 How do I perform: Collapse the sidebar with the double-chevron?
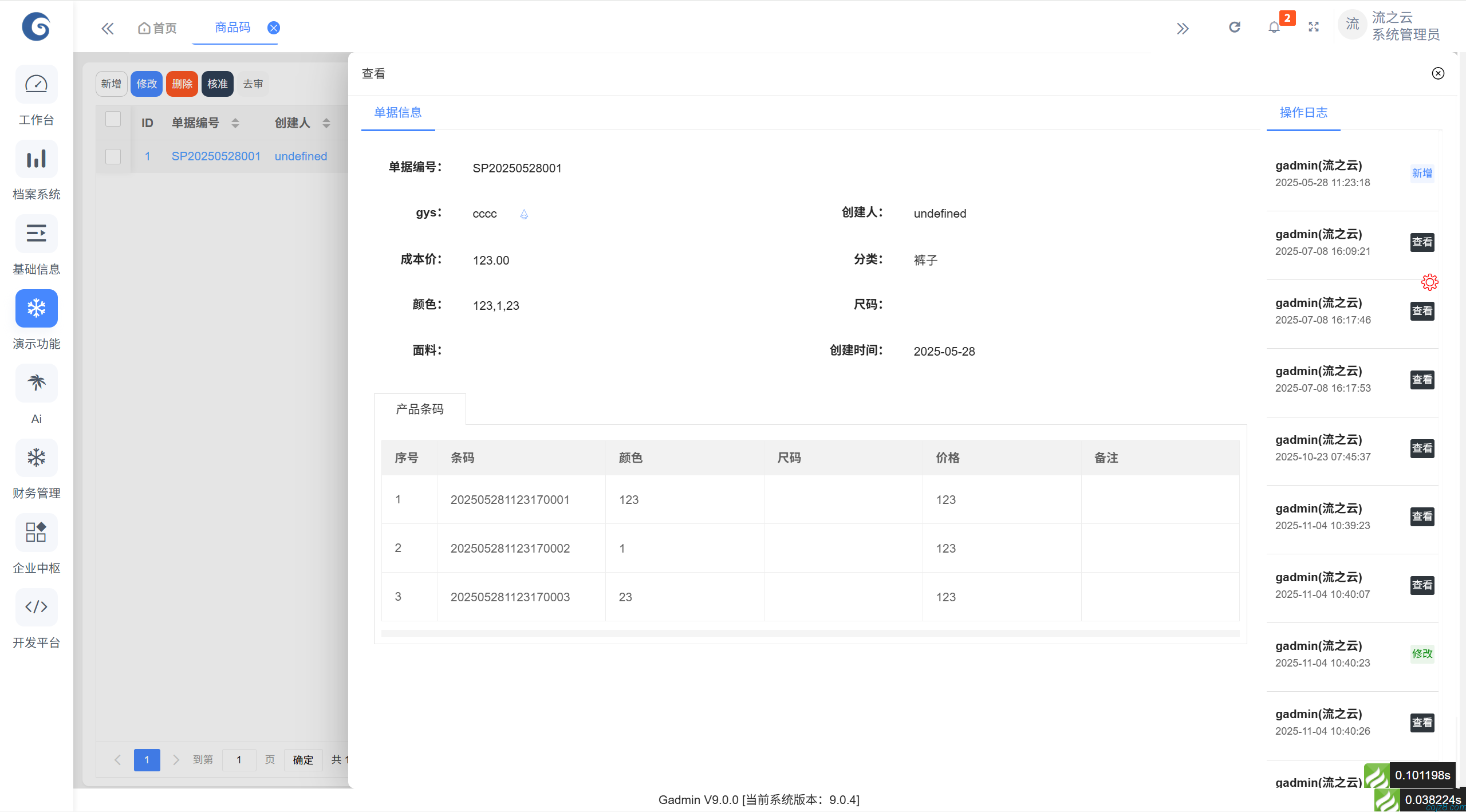tap(108, 27)
